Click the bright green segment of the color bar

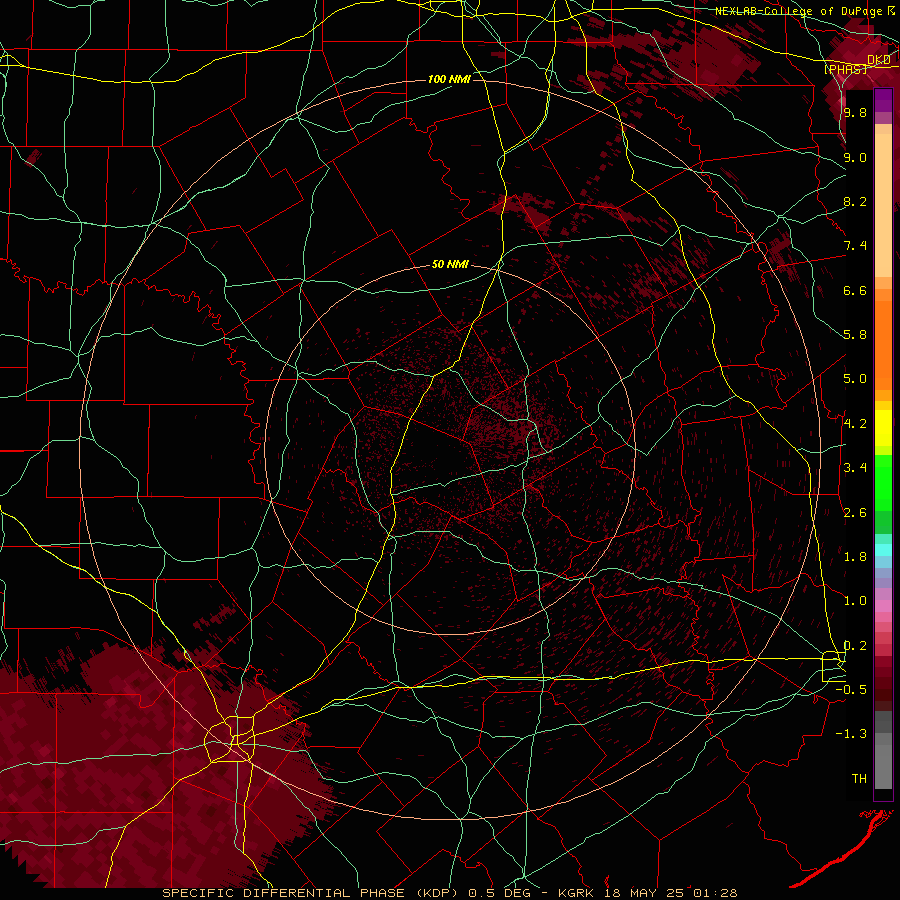coord(883,483)
